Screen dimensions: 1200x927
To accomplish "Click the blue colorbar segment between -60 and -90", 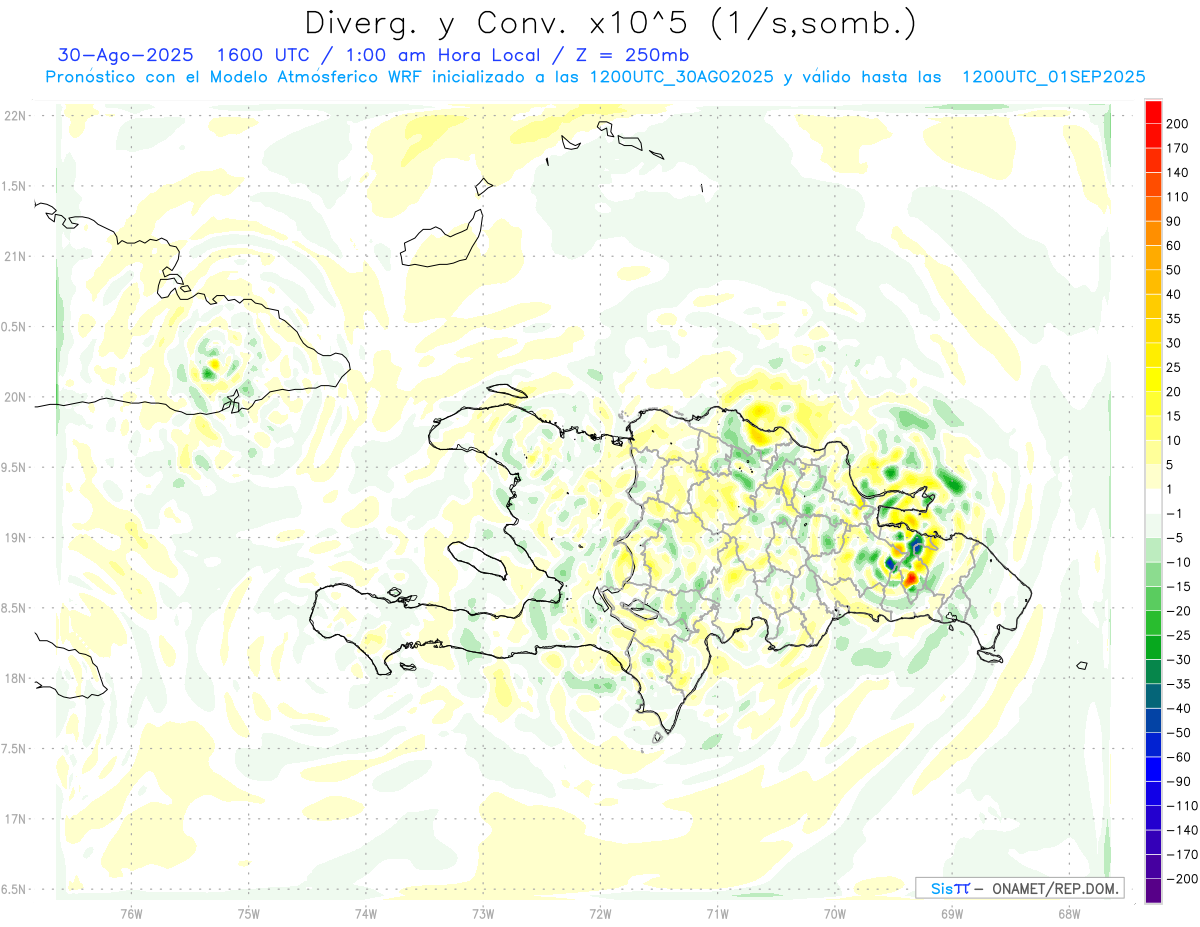I will tap(1153, 769).
